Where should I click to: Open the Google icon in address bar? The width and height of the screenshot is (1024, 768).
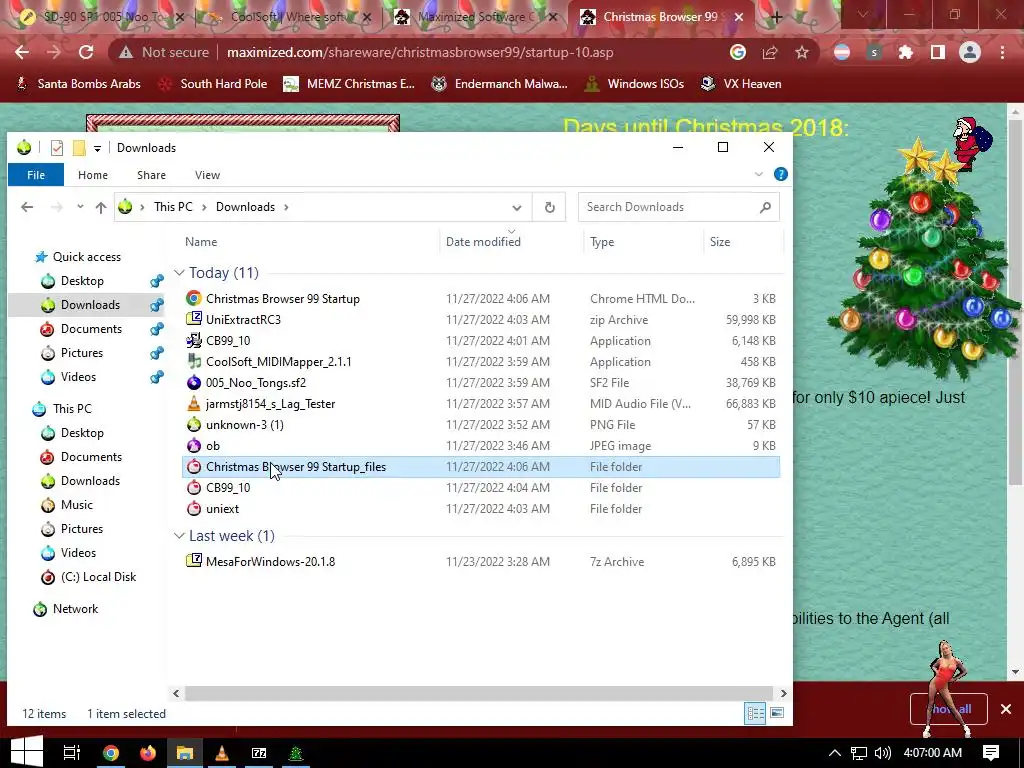click(x=738, y=52)
